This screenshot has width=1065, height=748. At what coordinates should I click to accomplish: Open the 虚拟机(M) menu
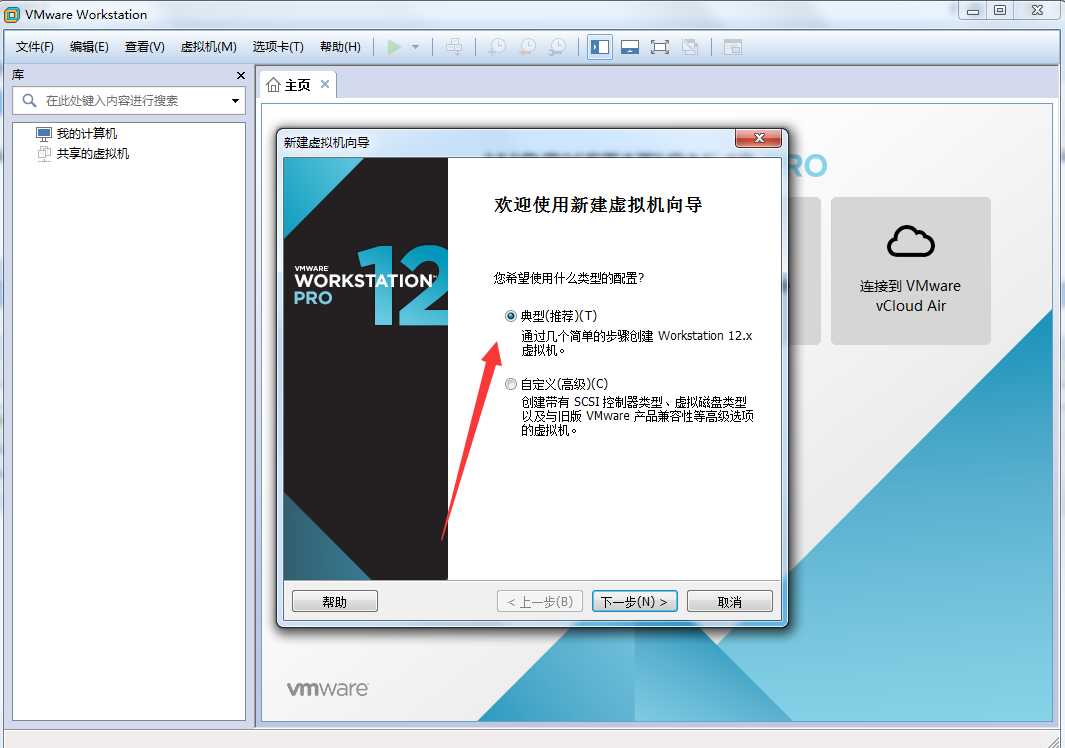click(x=209, y=47)
